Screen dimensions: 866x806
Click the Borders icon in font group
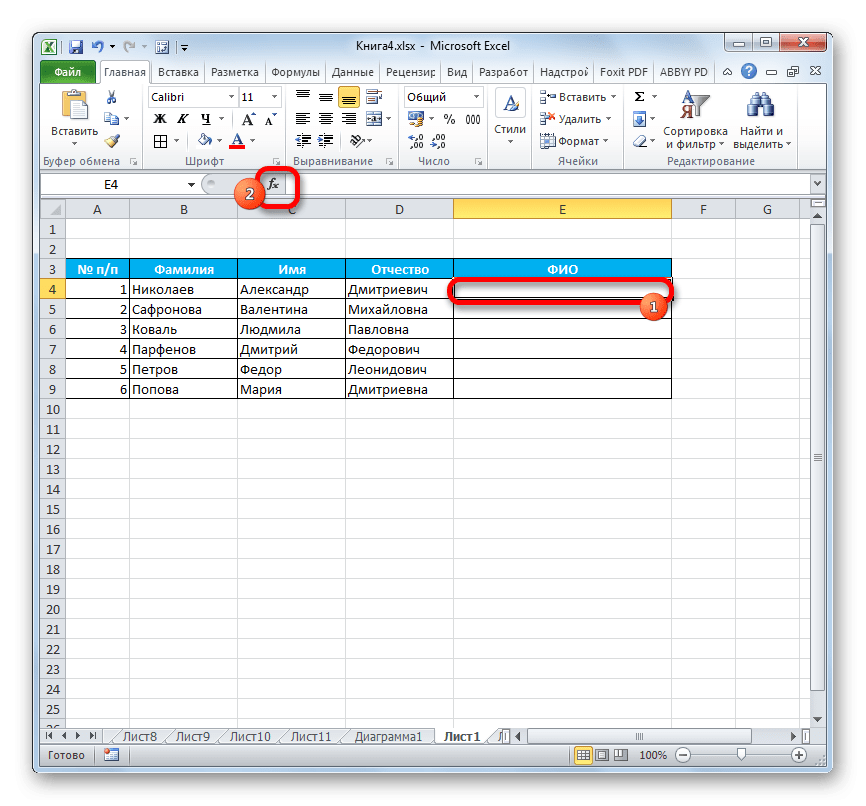[160, 141]
